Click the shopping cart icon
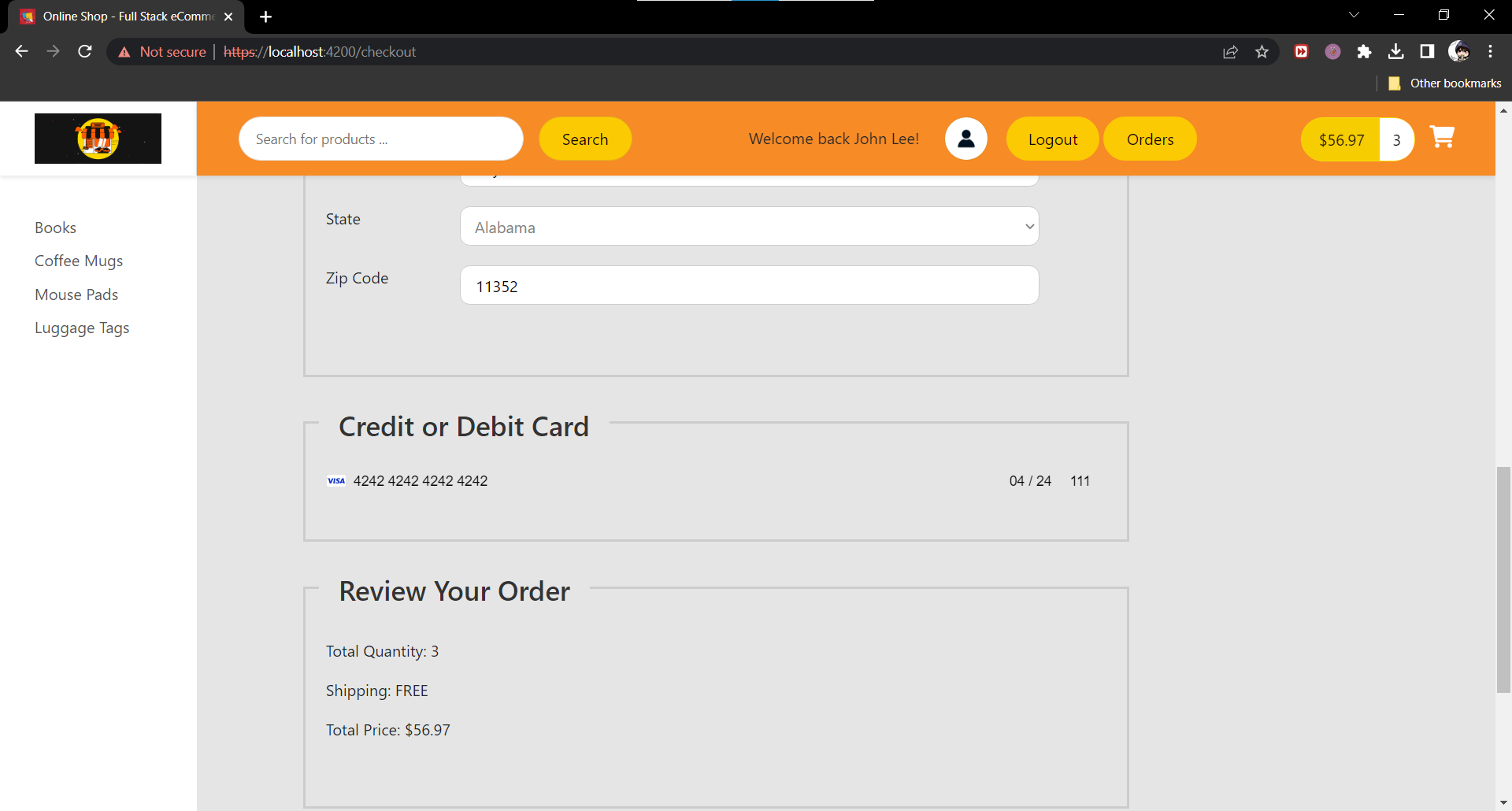 click(x=1442, y=138)
